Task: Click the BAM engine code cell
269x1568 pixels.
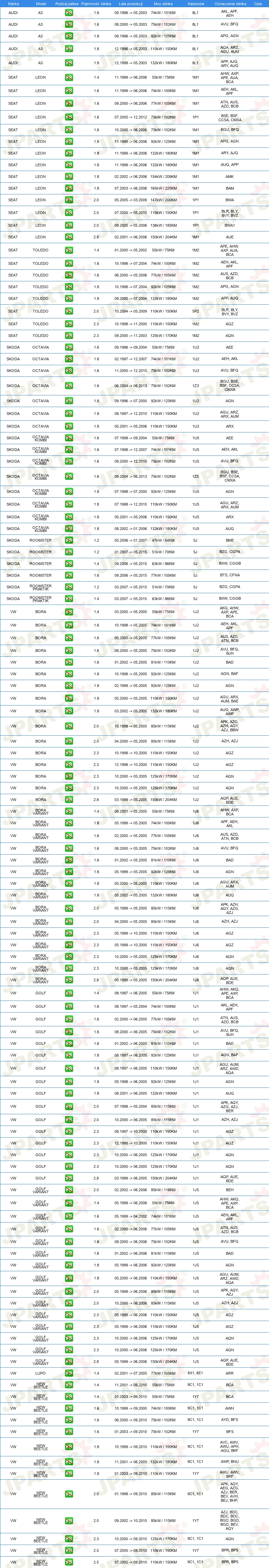Action: point(229,188)
